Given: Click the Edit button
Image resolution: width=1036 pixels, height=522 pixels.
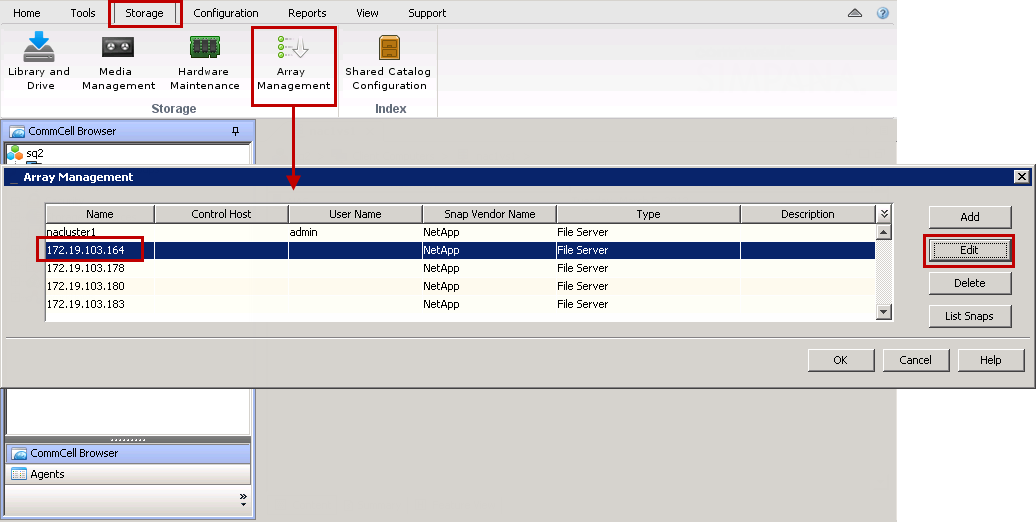Looking at the screenshot, I should coord(968,250).
